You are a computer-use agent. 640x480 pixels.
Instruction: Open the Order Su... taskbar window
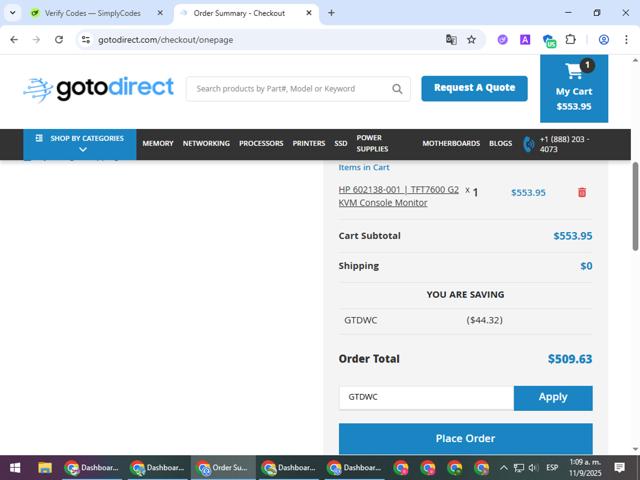(223, 468)
